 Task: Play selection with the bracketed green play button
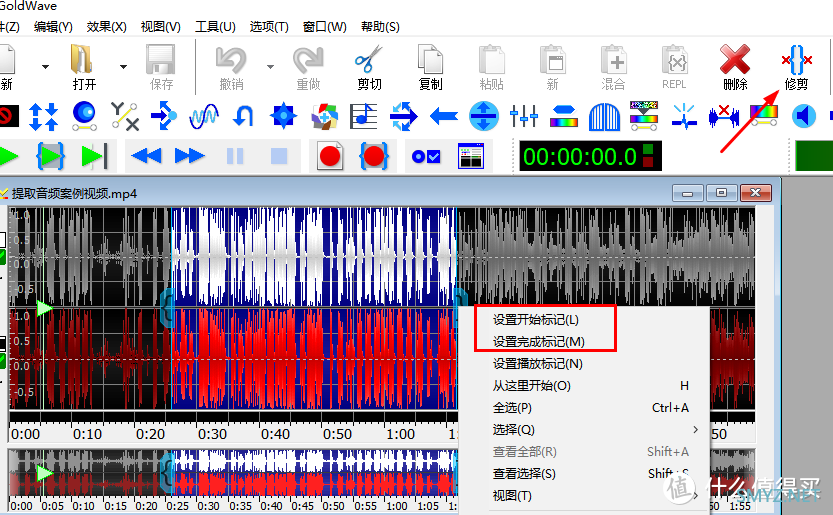click(x=50, y=156)
